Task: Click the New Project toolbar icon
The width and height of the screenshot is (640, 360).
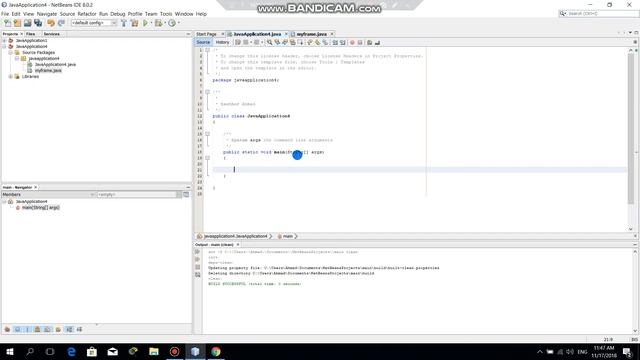Action: click(x=17, y=23)
